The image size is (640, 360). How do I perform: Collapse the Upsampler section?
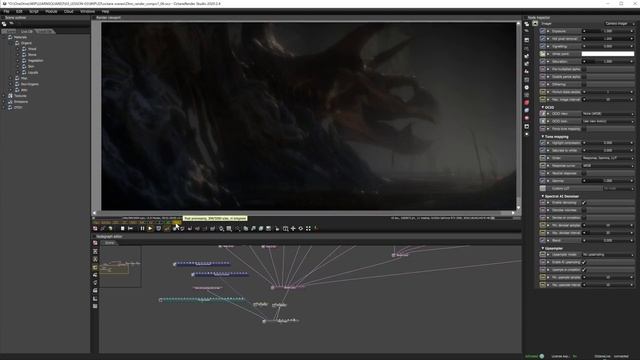pos(542,248)
